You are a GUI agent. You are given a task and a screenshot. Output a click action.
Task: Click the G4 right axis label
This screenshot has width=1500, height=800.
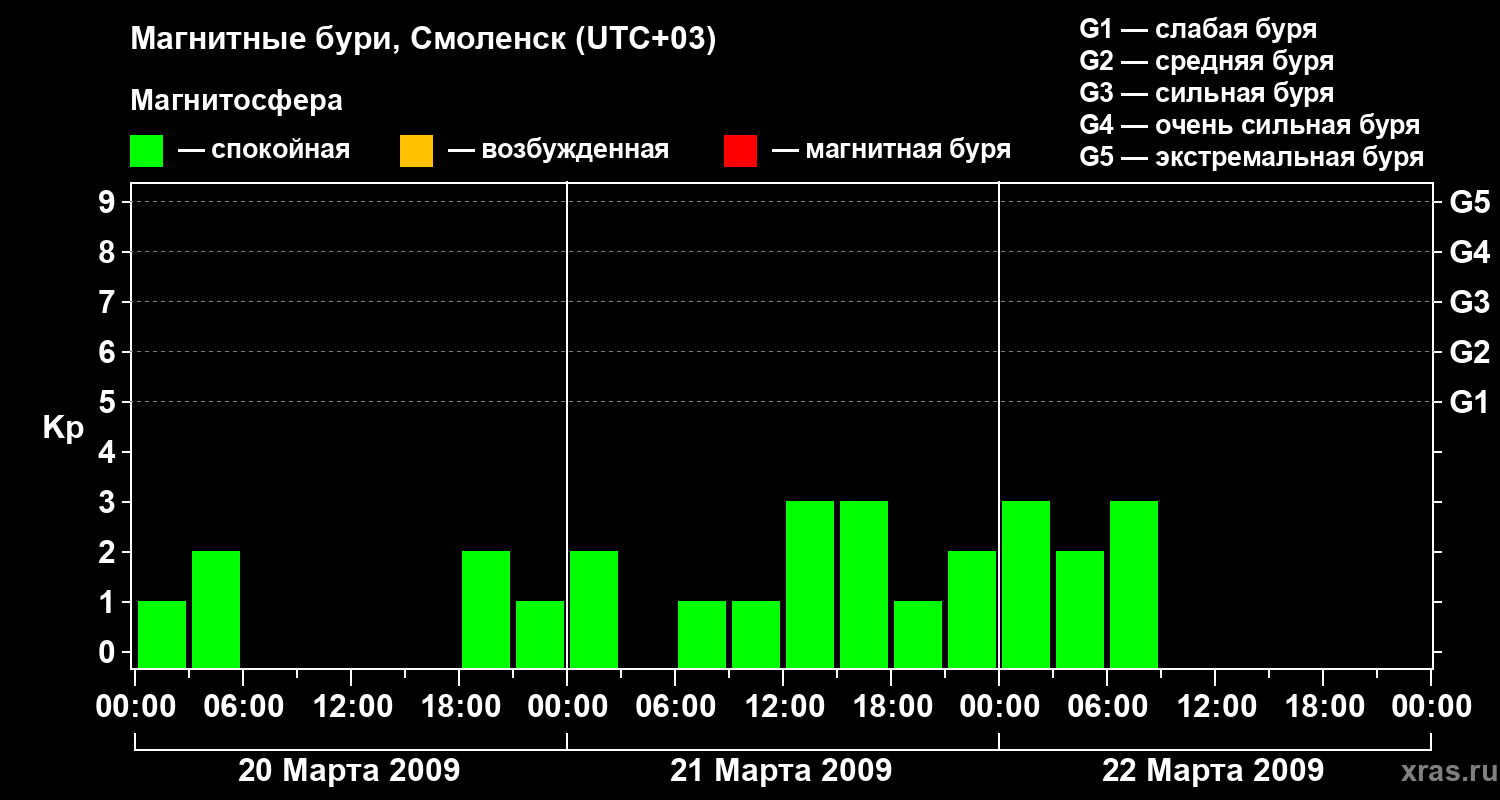(x=1469, y=252)
